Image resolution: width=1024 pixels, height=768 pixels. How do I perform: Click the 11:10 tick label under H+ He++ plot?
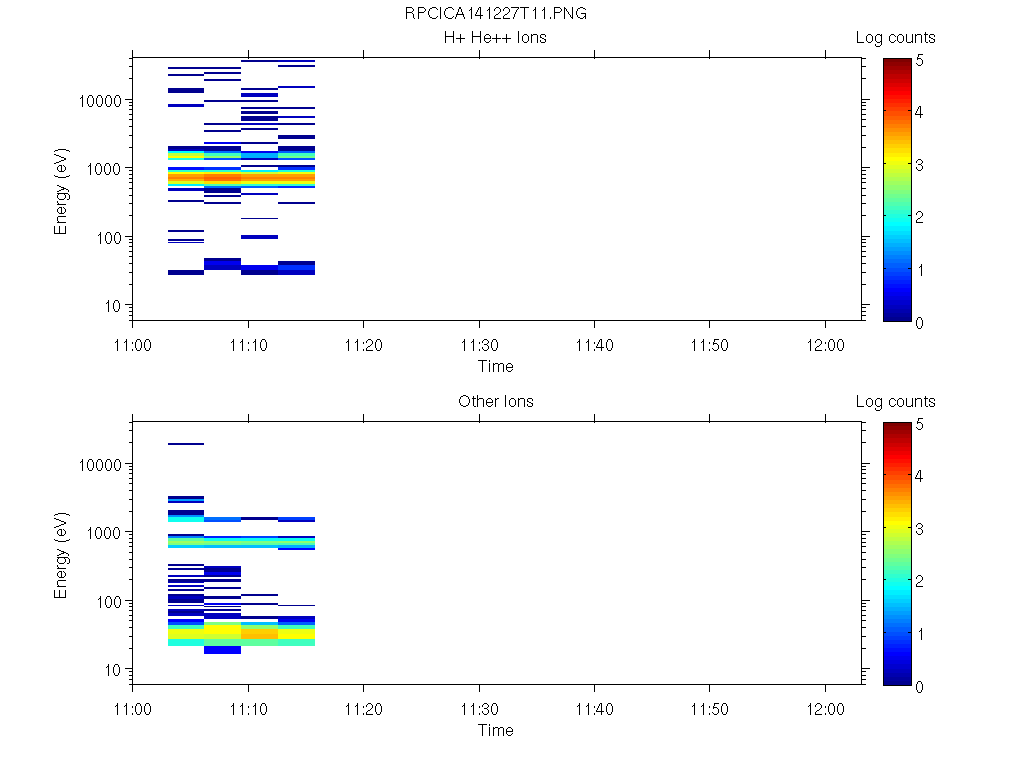pyautogui.click(x=248, y=345)
